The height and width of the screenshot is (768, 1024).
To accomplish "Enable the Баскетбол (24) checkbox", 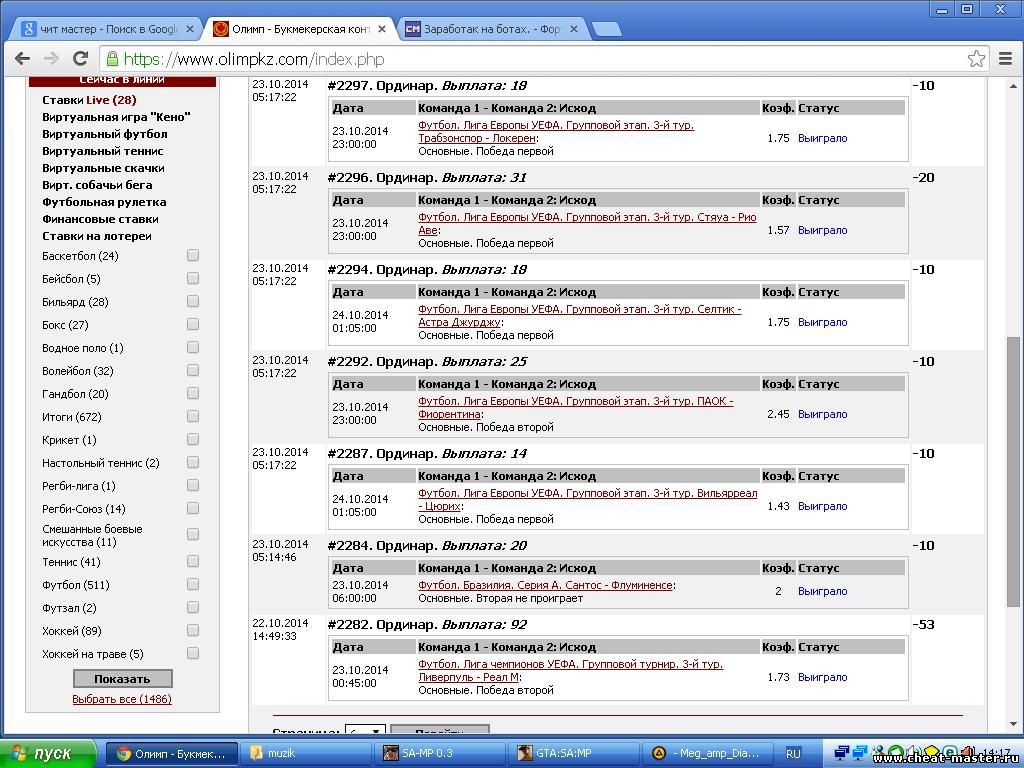I will tap(193, 256).
